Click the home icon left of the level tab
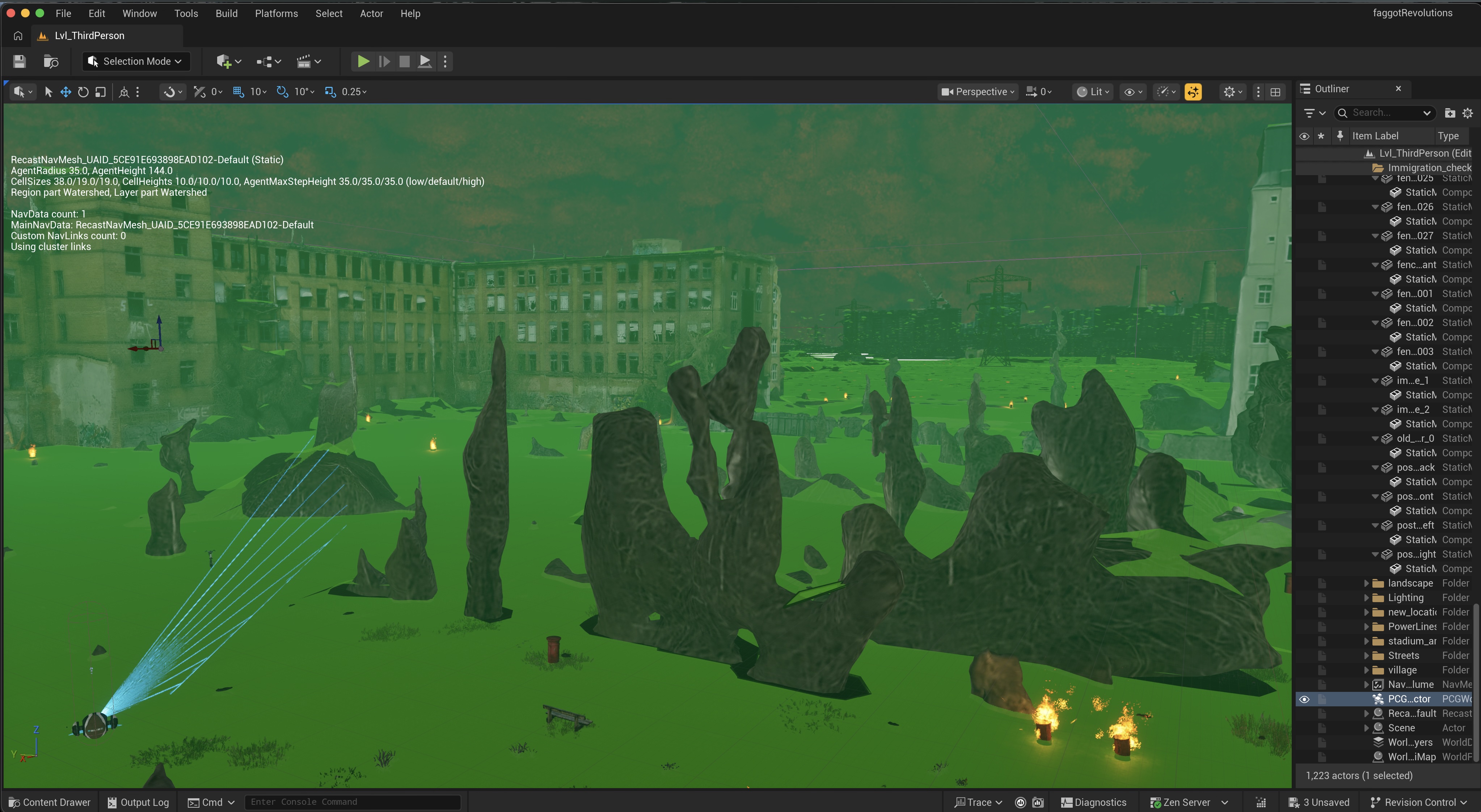This screenshot has height=812, width=1481. tap(18, 35)
